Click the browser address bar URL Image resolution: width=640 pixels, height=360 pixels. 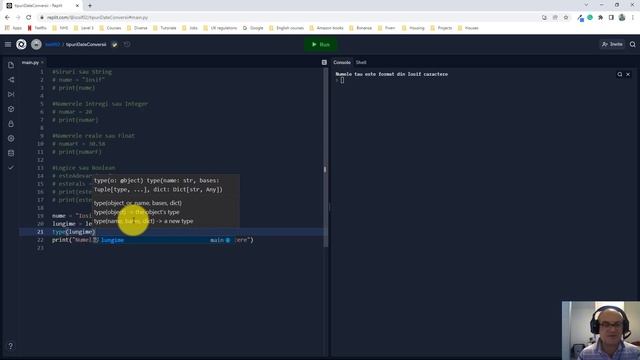click(x=97, y=18)
